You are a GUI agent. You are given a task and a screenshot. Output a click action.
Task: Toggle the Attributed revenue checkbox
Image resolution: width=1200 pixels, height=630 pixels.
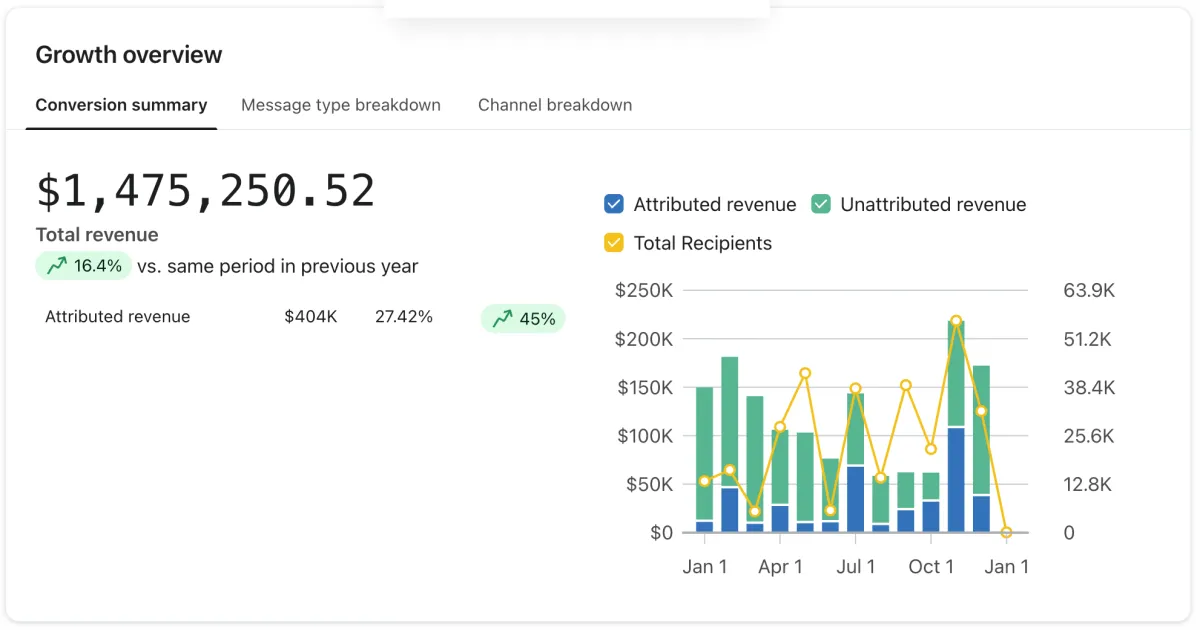tap(614, 204)
